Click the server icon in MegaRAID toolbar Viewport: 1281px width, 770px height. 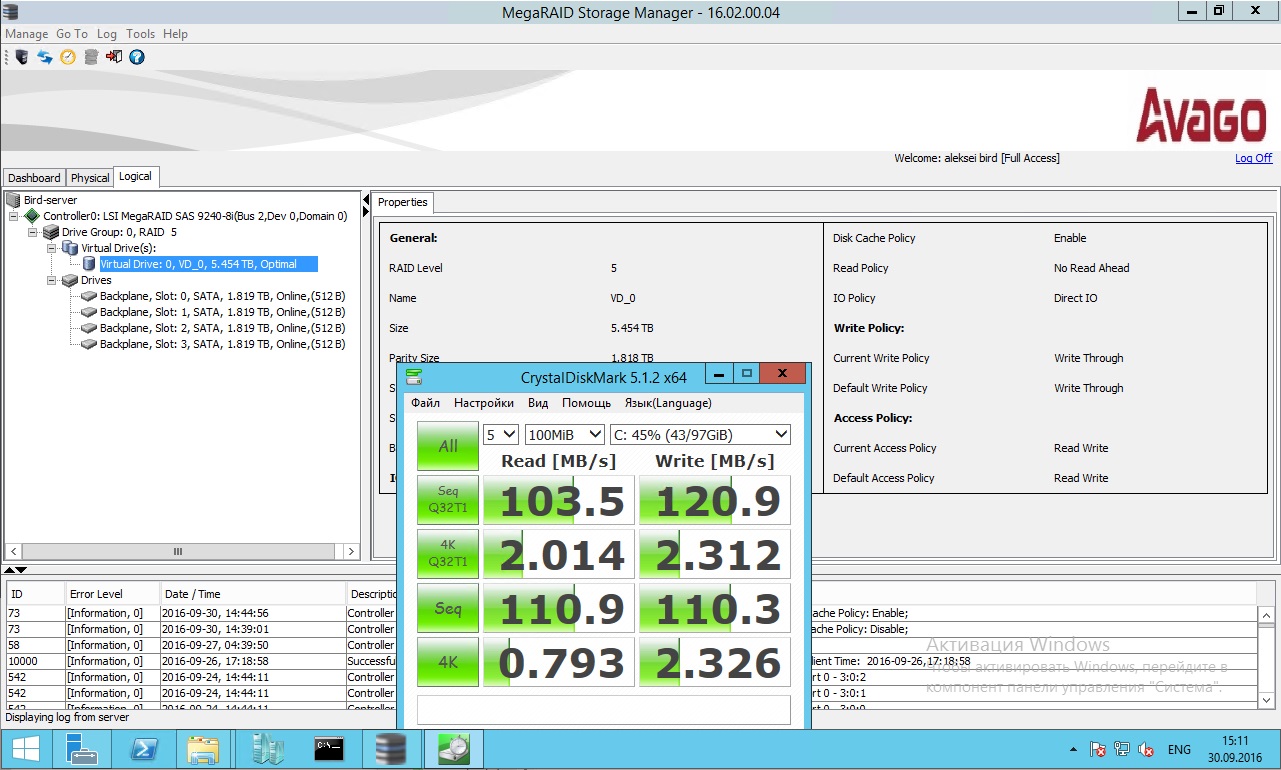pyautogui.click(x=22, y=57)
